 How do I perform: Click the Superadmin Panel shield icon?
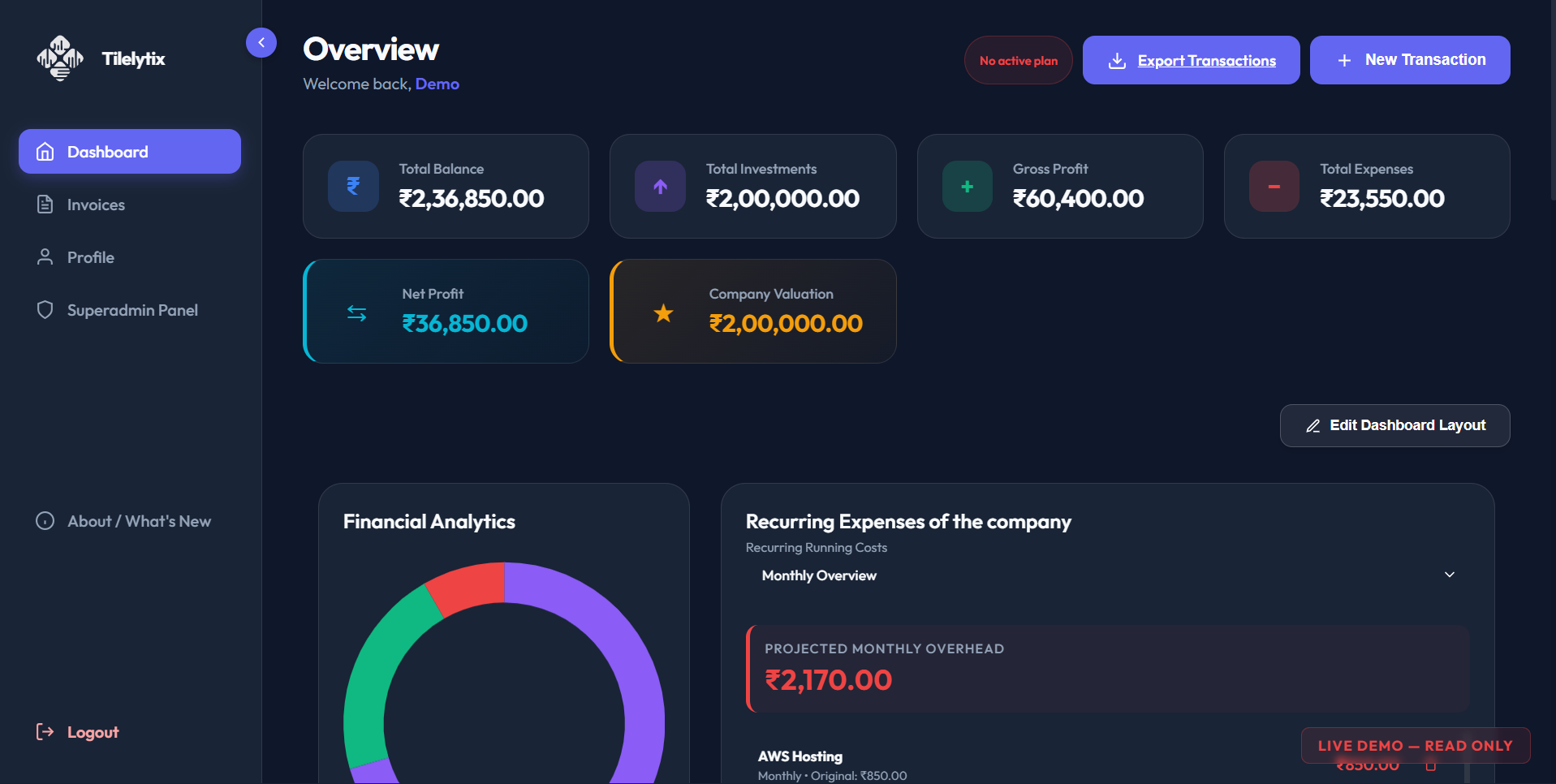(45, 310)
